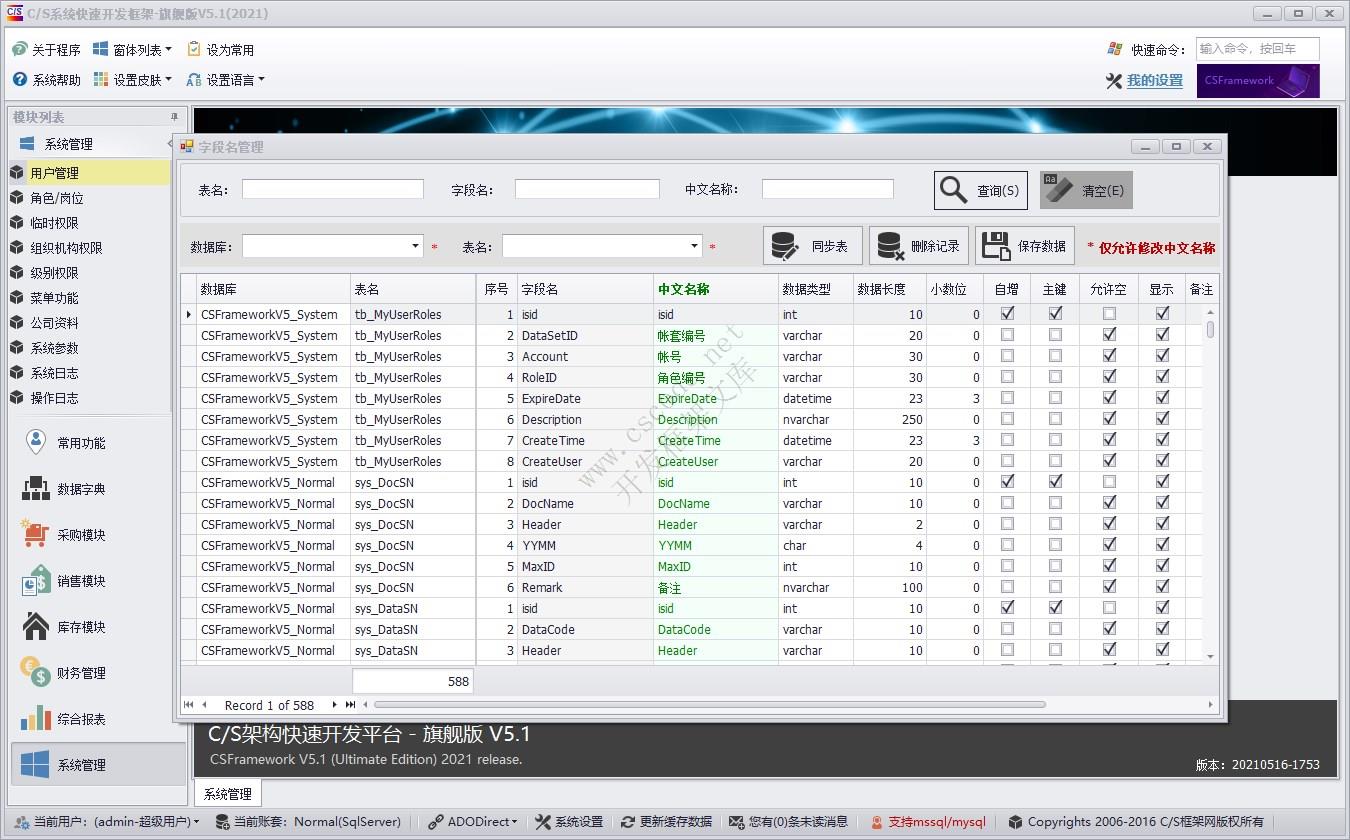
Task: Click the 字段名 search input field
Action: pyautogui.click(x=587, y=189)
